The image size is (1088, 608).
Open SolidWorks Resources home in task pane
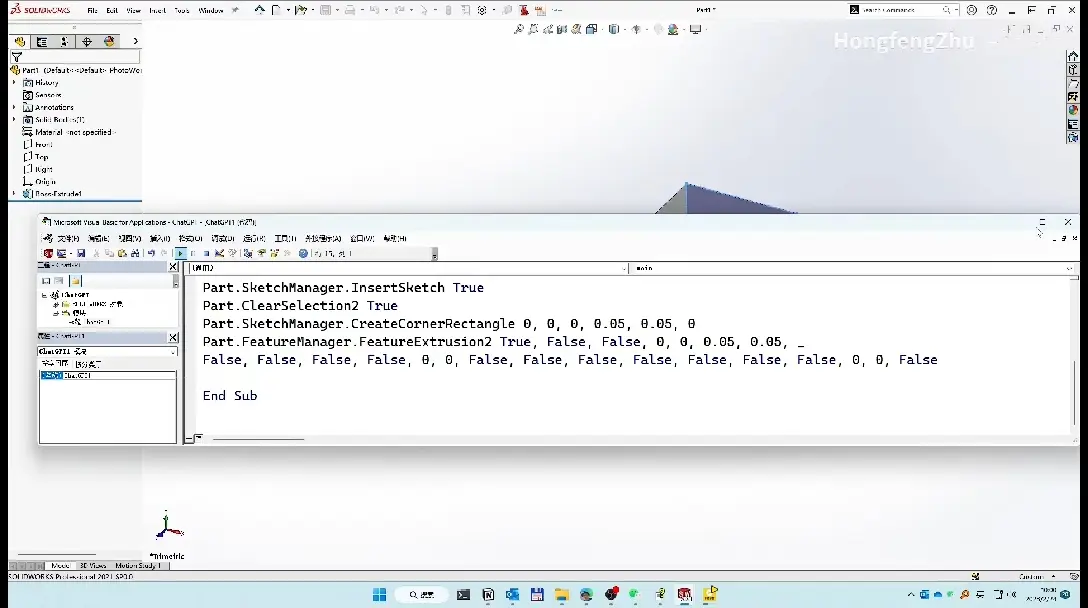pyautogui.click(x=1073, y=57)
